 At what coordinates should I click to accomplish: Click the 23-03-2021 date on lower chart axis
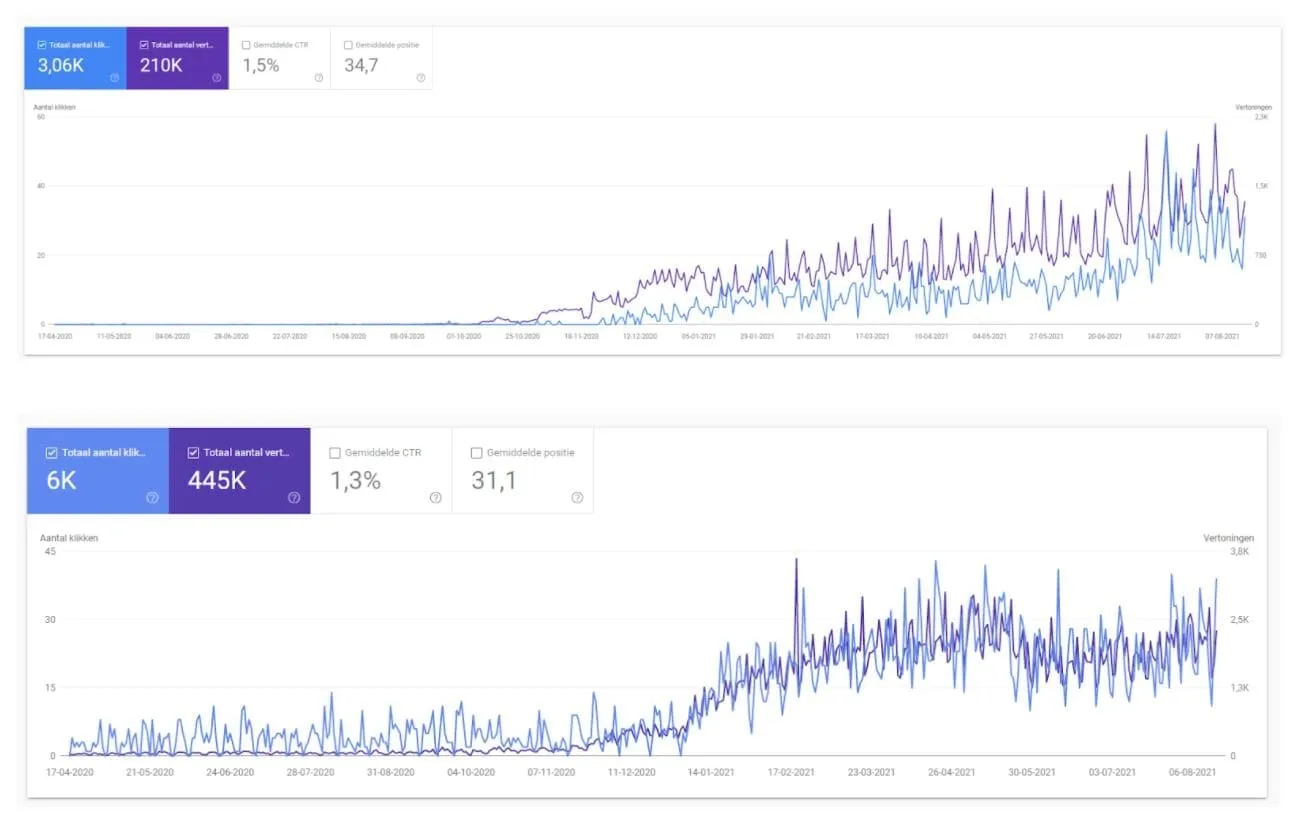pos(870,772)
